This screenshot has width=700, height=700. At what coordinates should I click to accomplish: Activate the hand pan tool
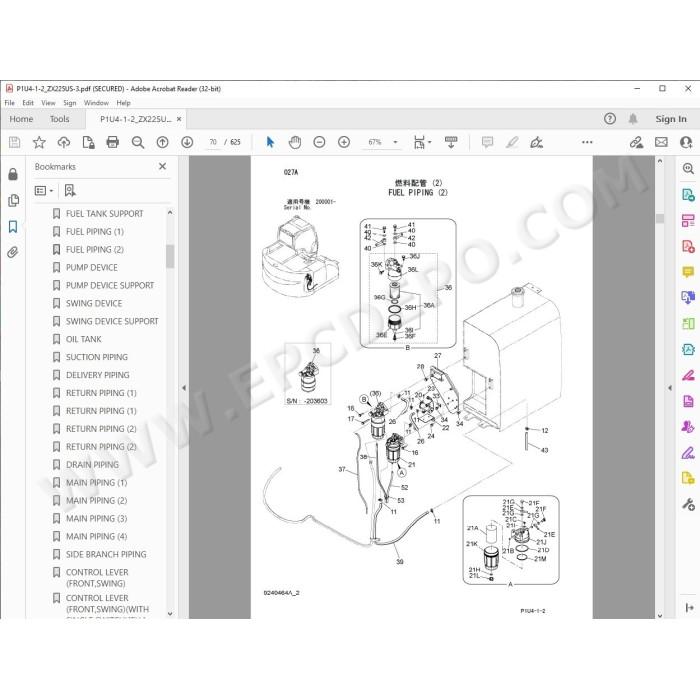coord(295,142)
